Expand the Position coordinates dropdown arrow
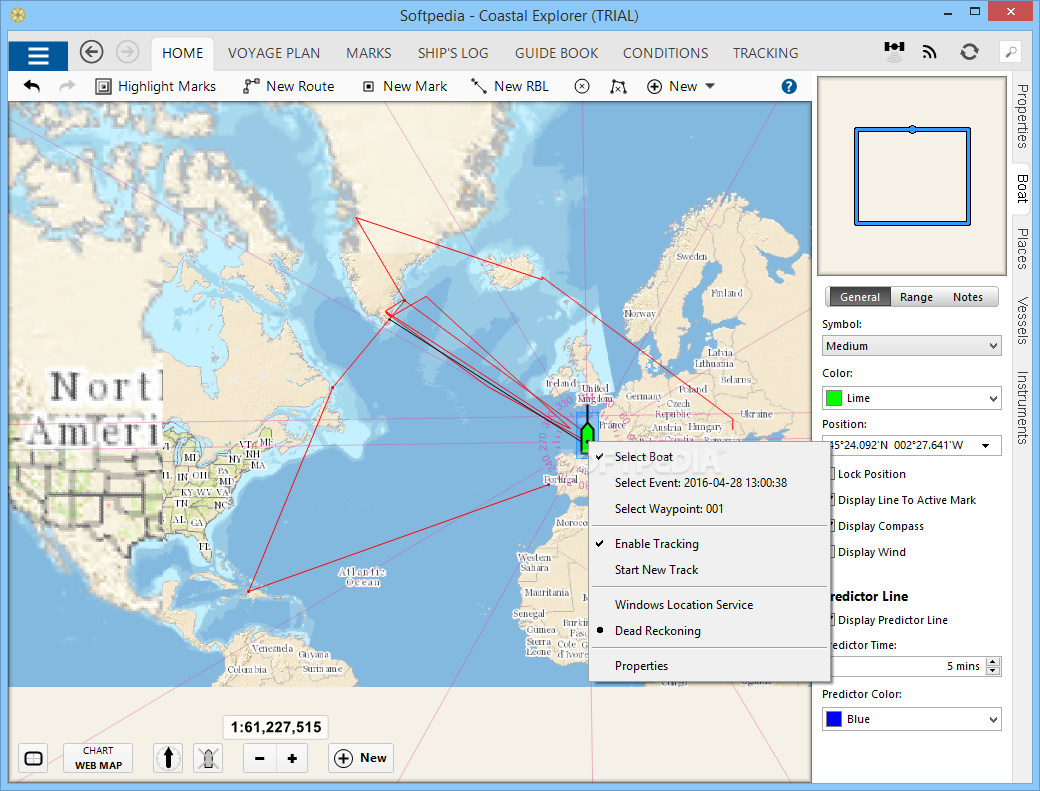Image resolution: width=1040 pixels, height=791 pixels. point(986,446)
